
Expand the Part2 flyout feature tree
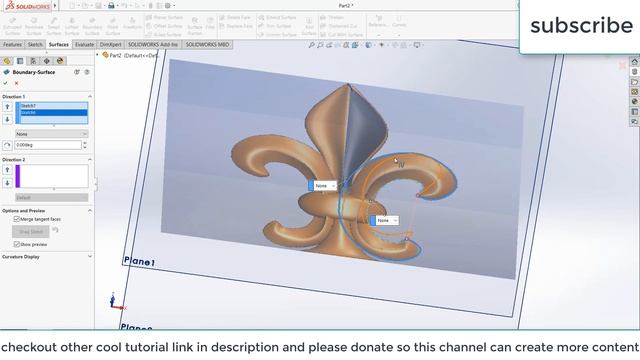[97, 55]
